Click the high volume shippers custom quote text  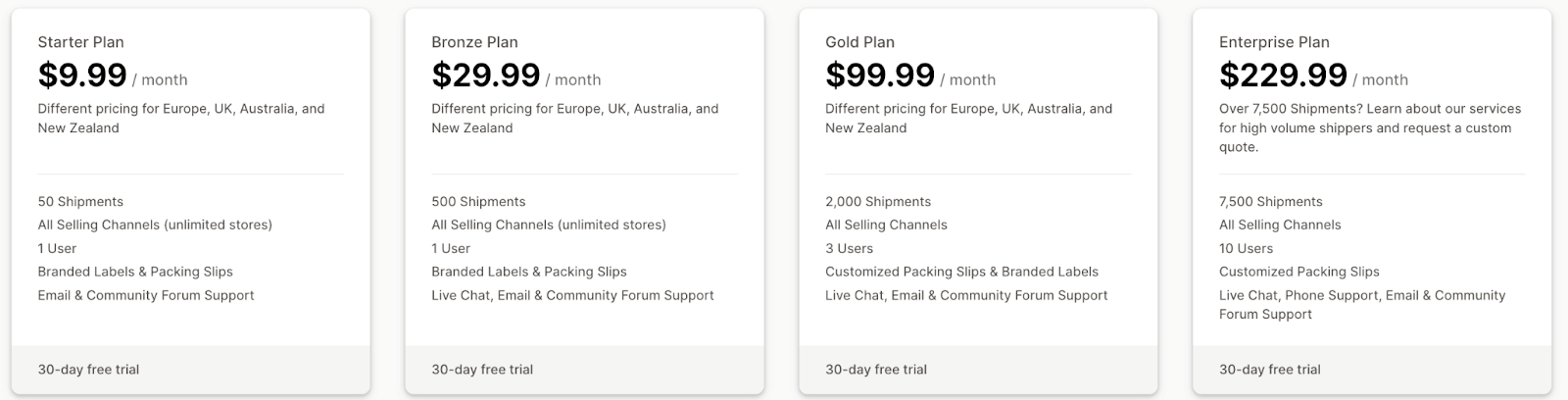pyautogui.click(x=1369, y=127)
